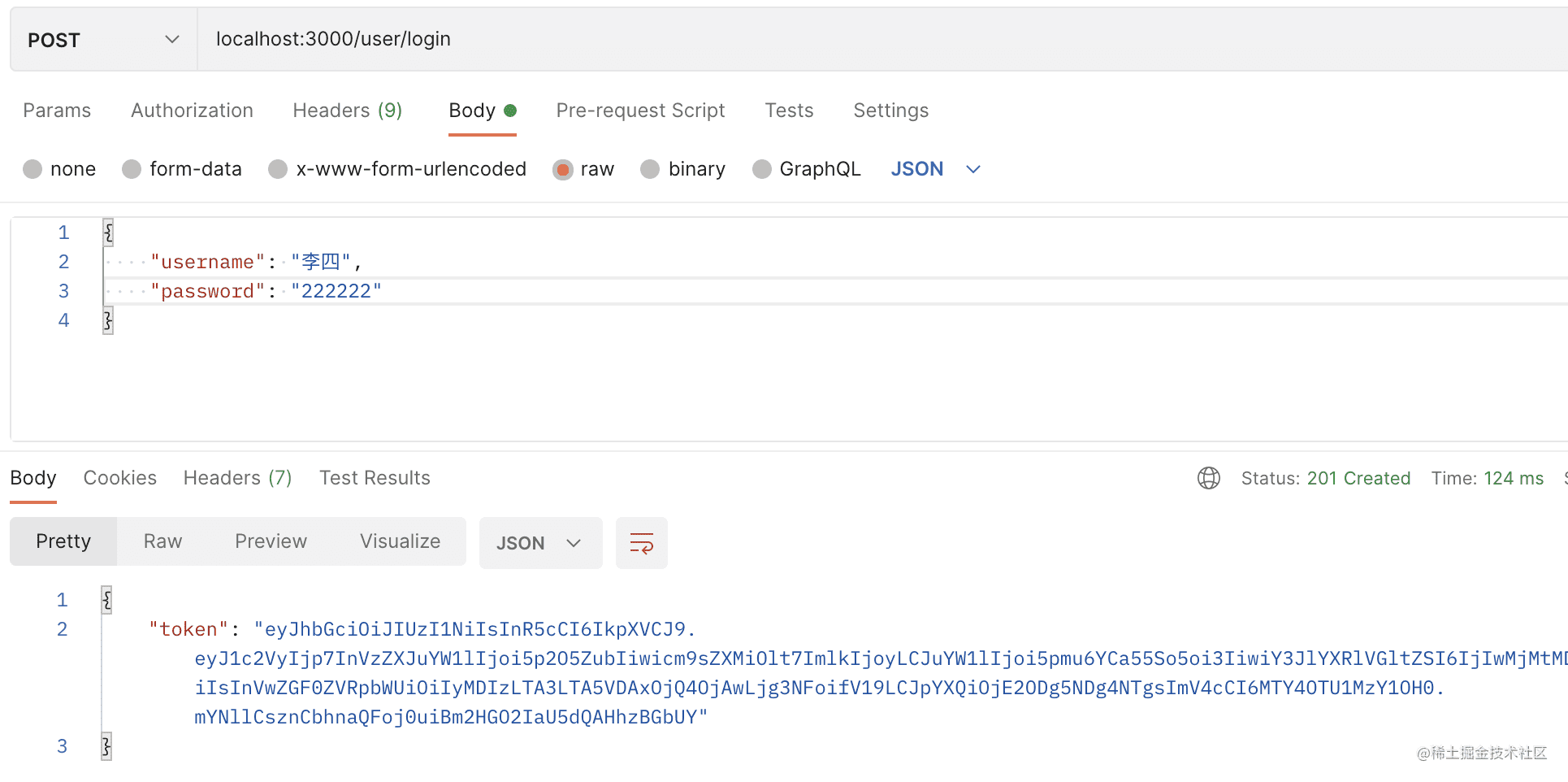
Task: Switch to the Params tab
Action: click(x=57, y=111)
